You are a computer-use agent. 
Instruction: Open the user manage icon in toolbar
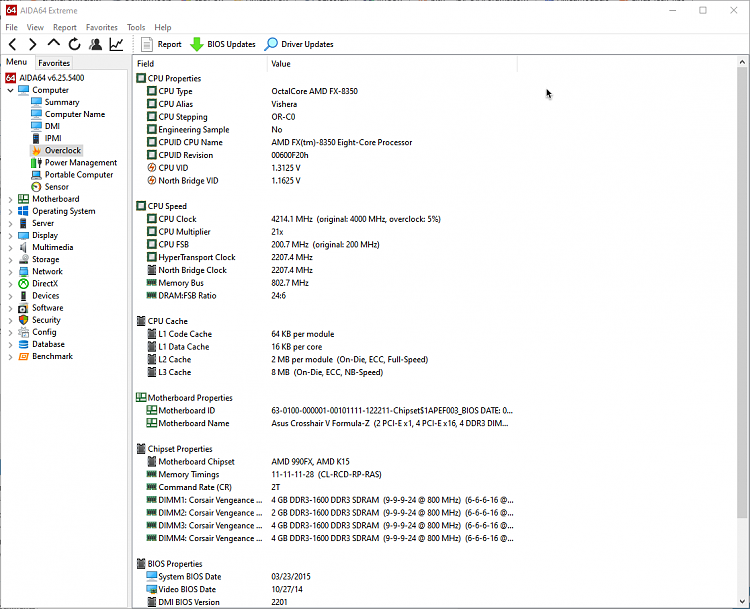click(95, 44)
